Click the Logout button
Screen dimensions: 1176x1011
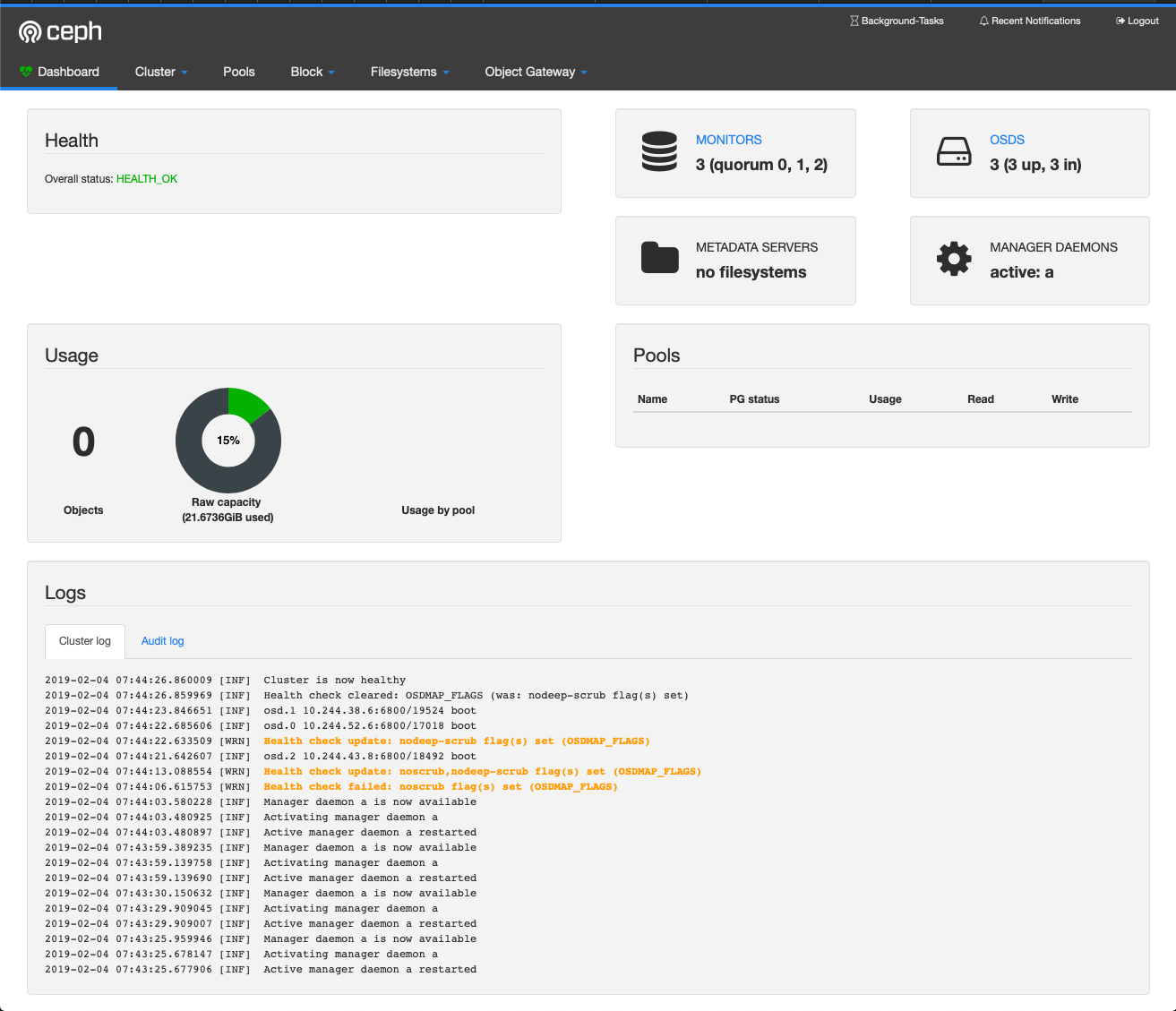coord(1137,21)
